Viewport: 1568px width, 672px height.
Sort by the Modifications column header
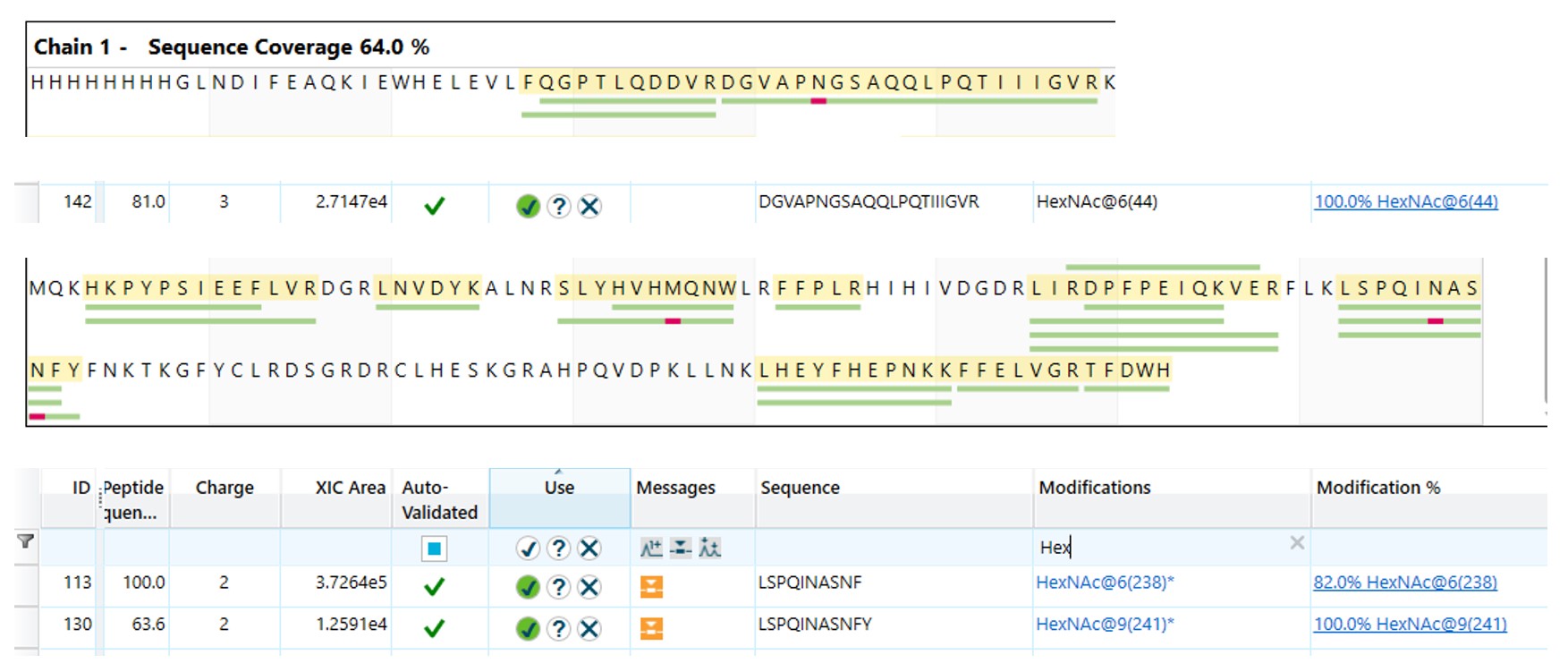[1095, 488]
